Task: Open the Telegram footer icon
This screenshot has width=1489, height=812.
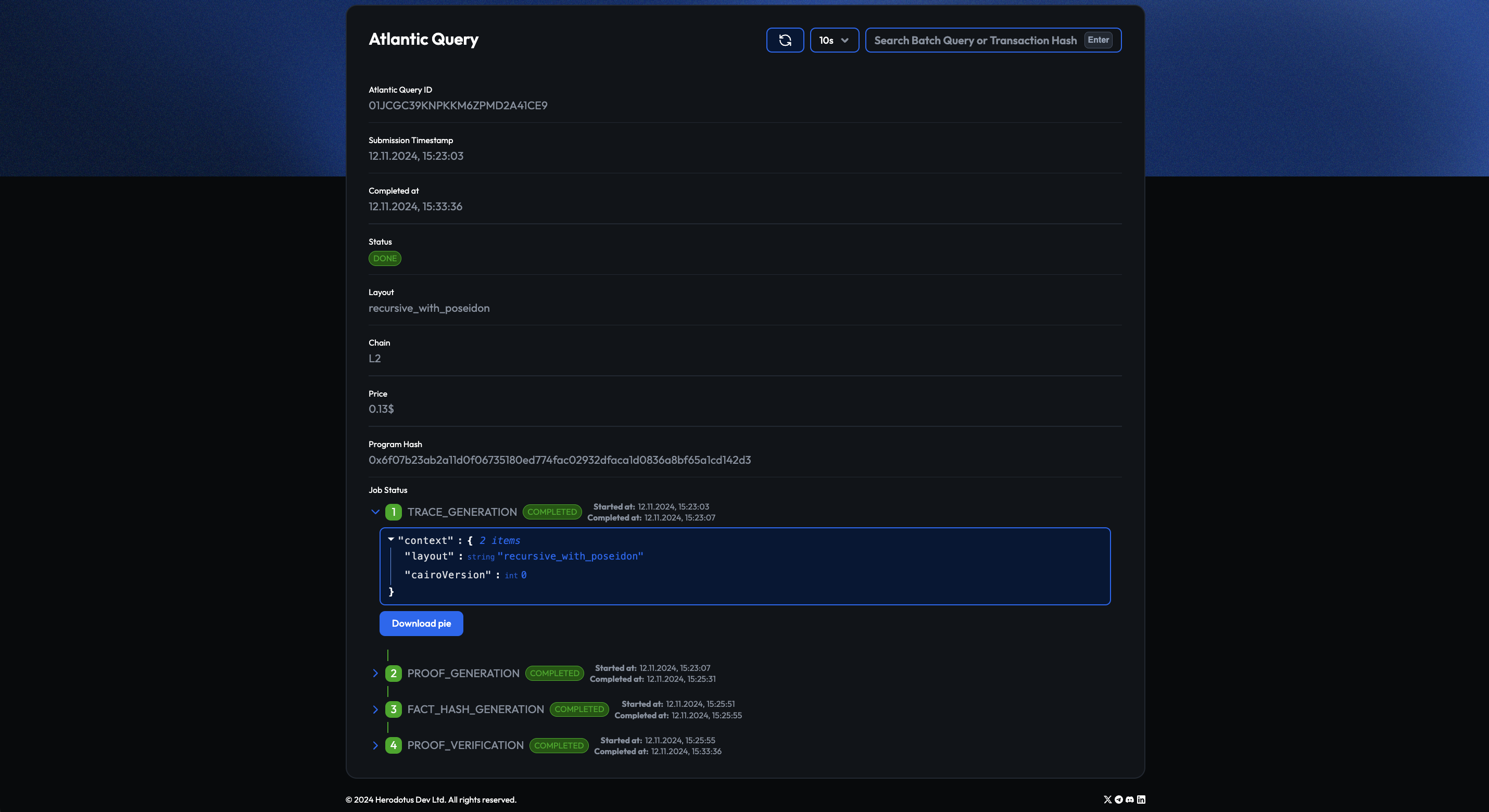Action: [x=1118, y=800]
